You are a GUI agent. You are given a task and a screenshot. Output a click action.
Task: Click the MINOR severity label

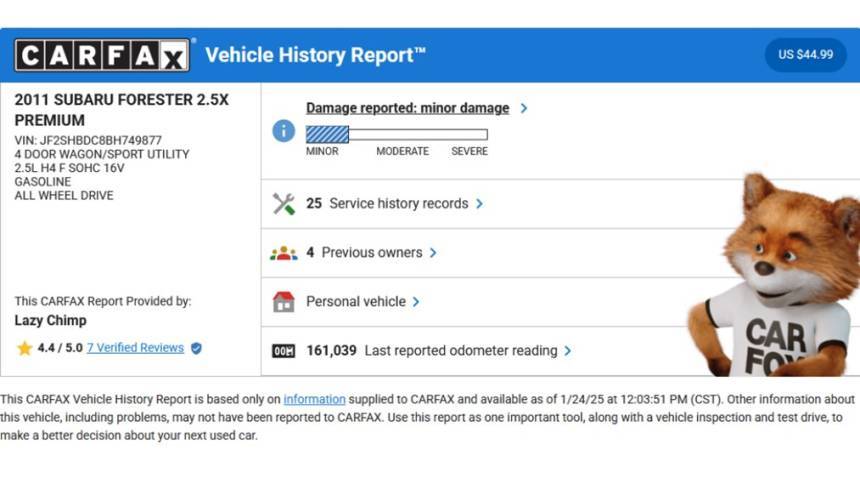point(322,151)
